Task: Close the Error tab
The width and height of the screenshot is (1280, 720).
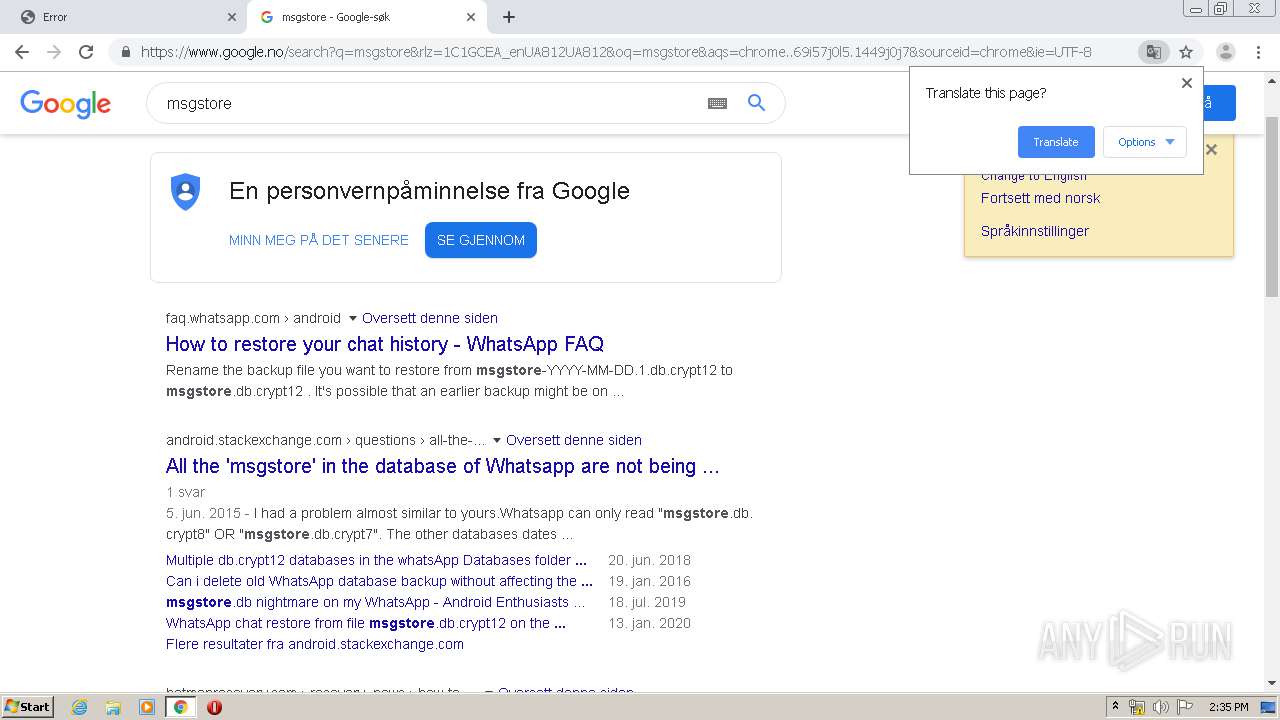Action: [231, 17]
